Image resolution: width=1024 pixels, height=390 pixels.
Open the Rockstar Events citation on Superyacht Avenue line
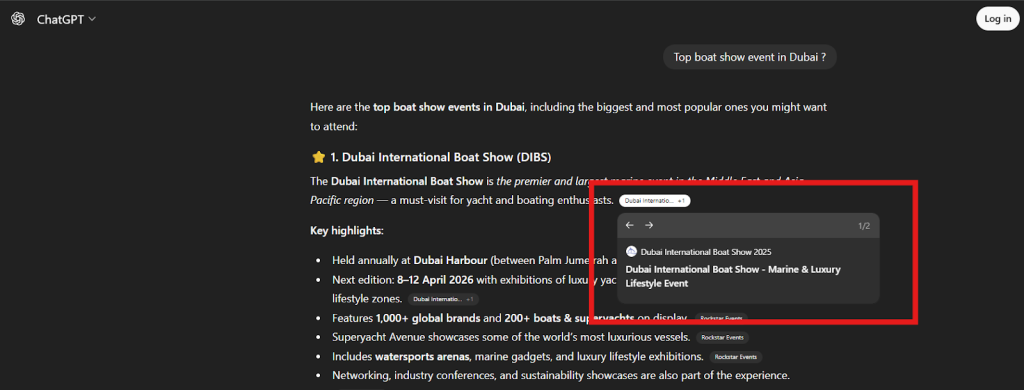click(x=722, y=338)
